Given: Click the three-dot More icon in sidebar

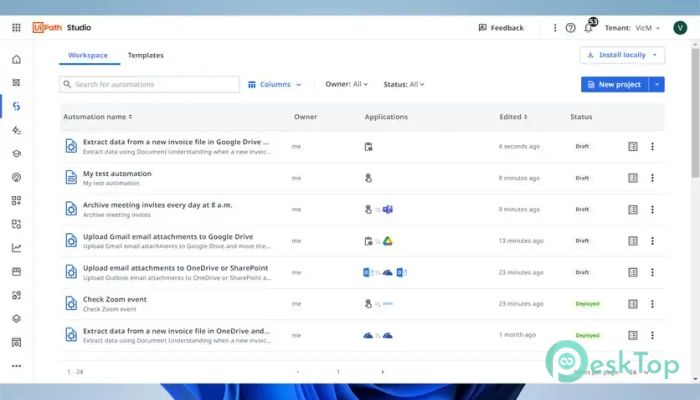Looking at the screenshot, I should pyautogui.click(x=17, y=366).
